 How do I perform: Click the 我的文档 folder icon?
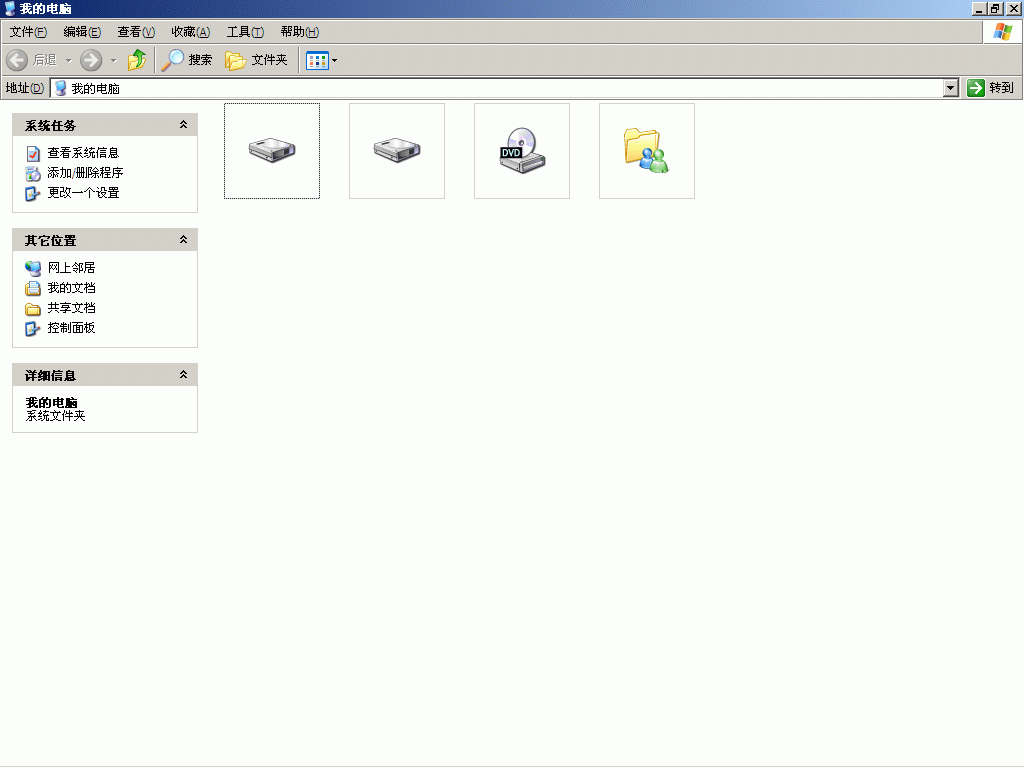(x=33, y=288)
